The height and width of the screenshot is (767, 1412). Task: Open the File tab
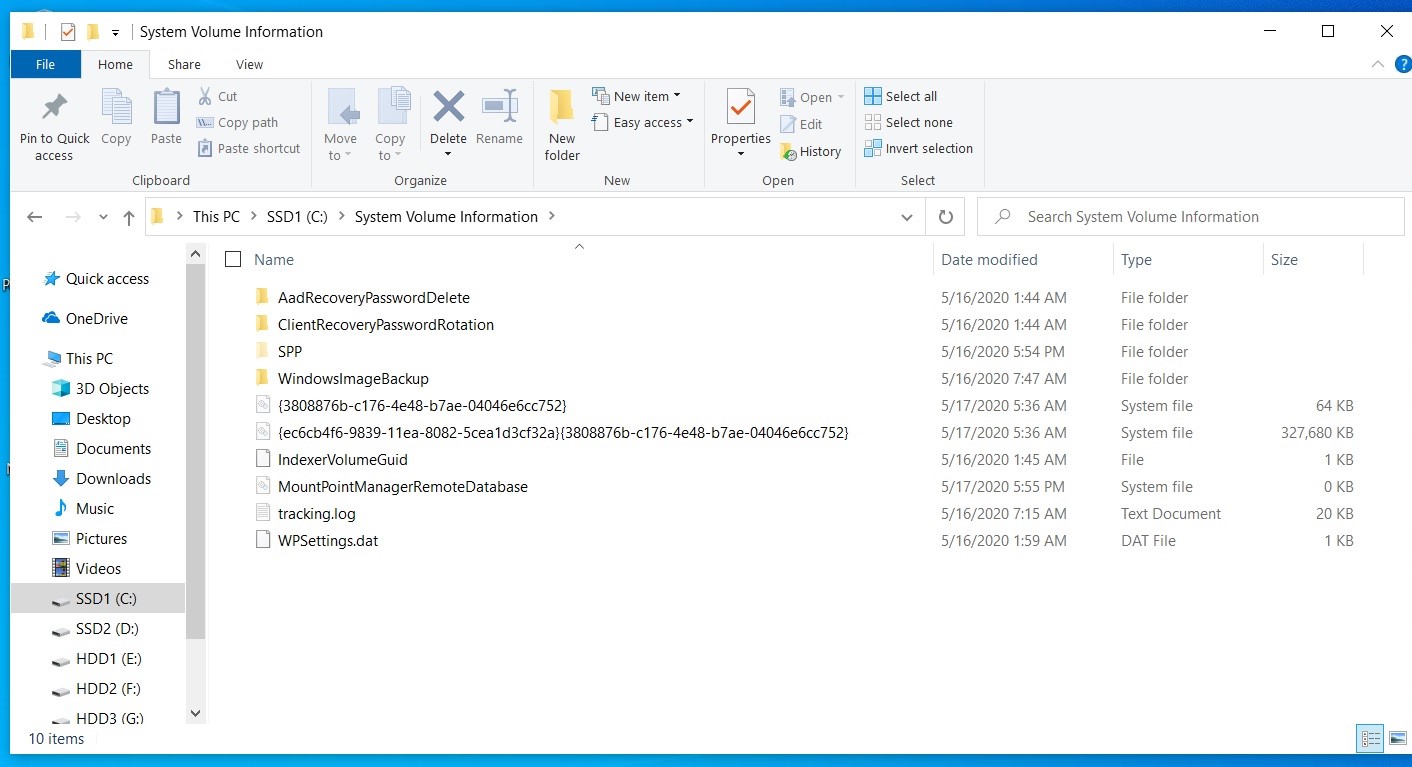click(x=45, y=64)
